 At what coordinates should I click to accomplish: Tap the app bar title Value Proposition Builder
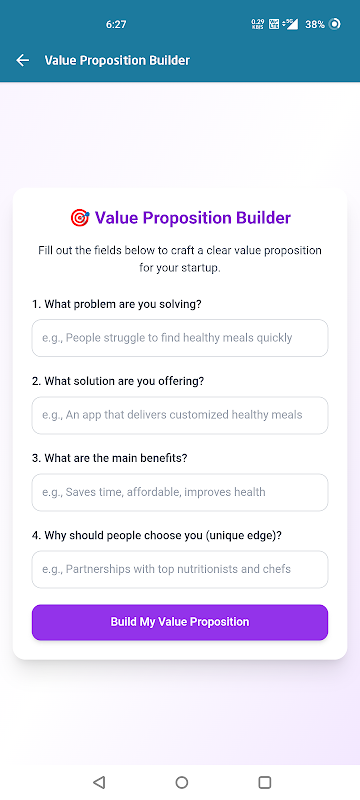click(117, 60)
